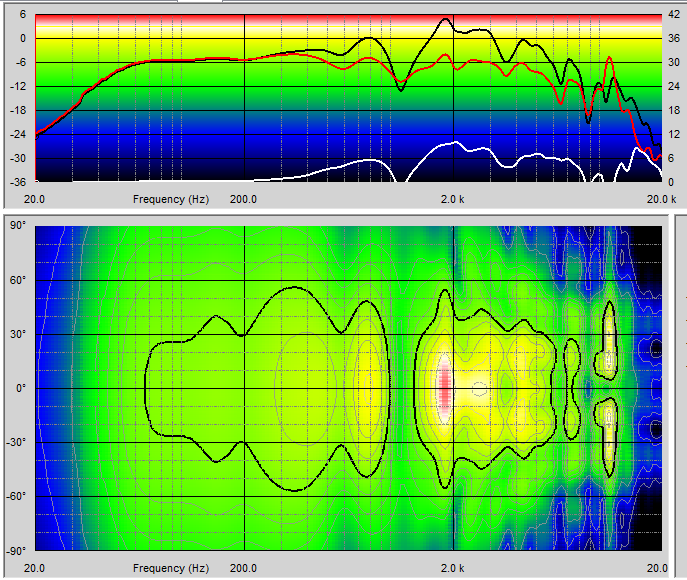Screen dimensions: 687x580
Task: Click the Frequency (Hz) label under the response chart
Action: [x=171, y=199]
